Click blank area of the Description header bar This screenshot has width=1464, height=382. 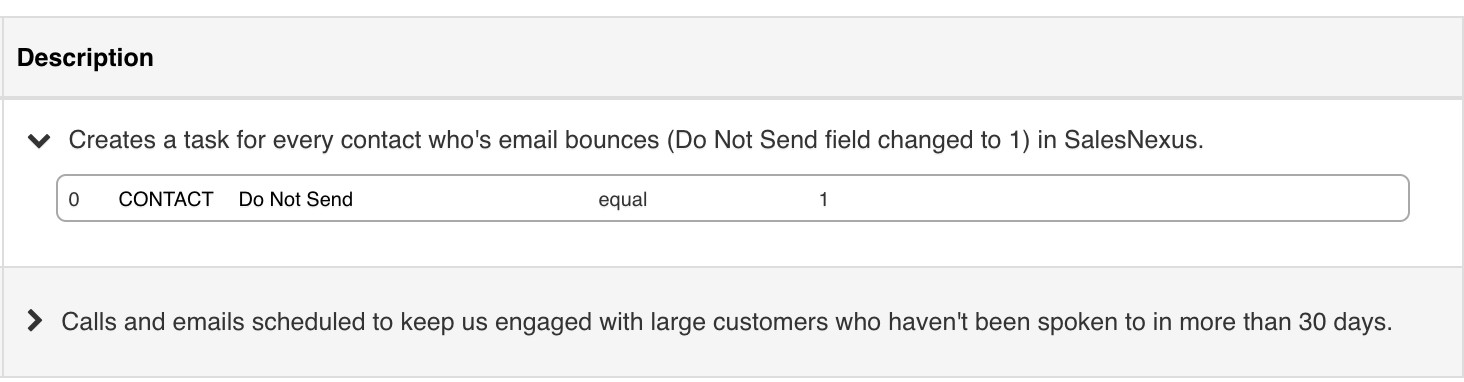800,58
